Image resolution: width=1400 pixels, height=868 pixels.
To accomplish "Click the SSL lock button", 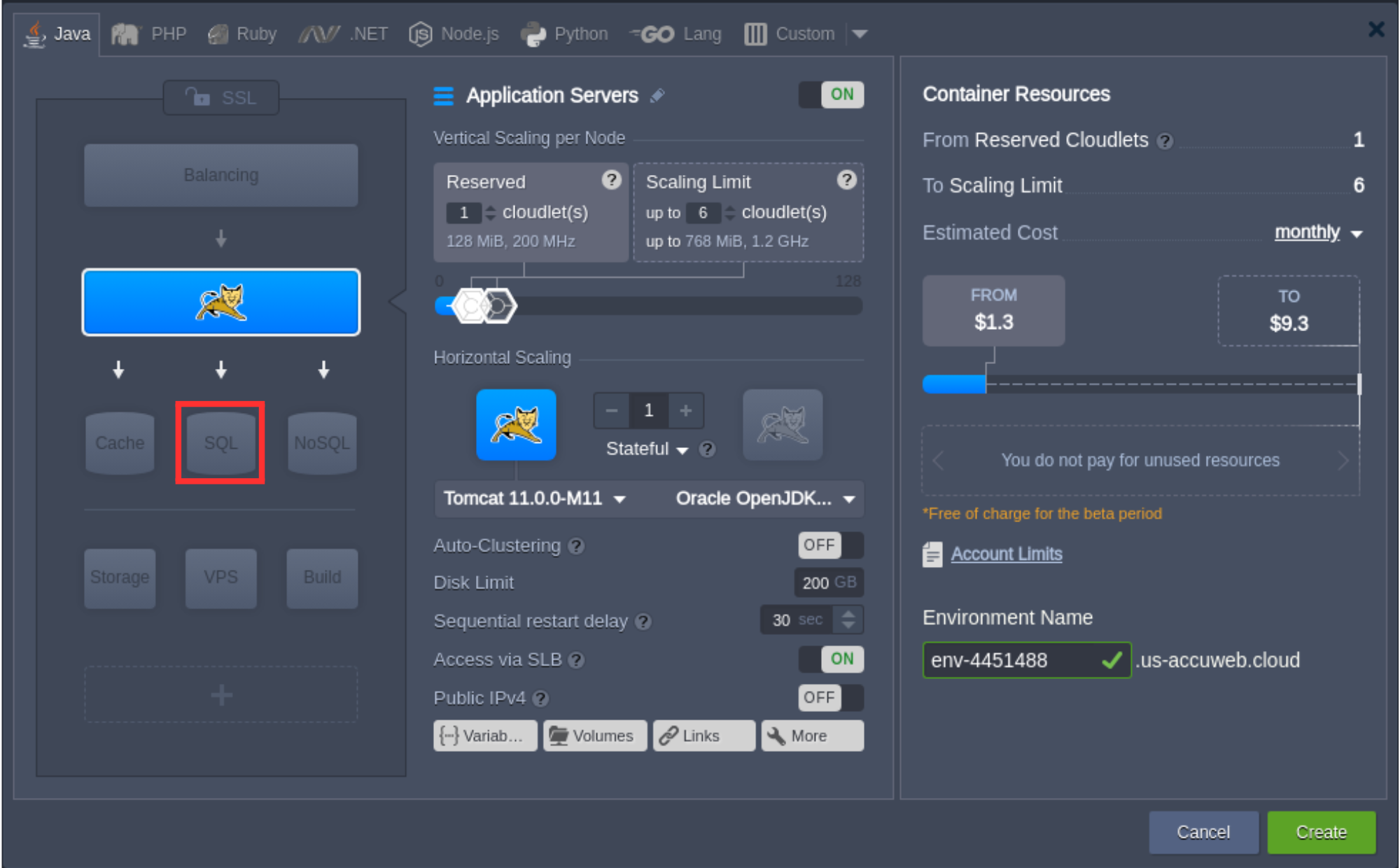I will click(221, 97).
